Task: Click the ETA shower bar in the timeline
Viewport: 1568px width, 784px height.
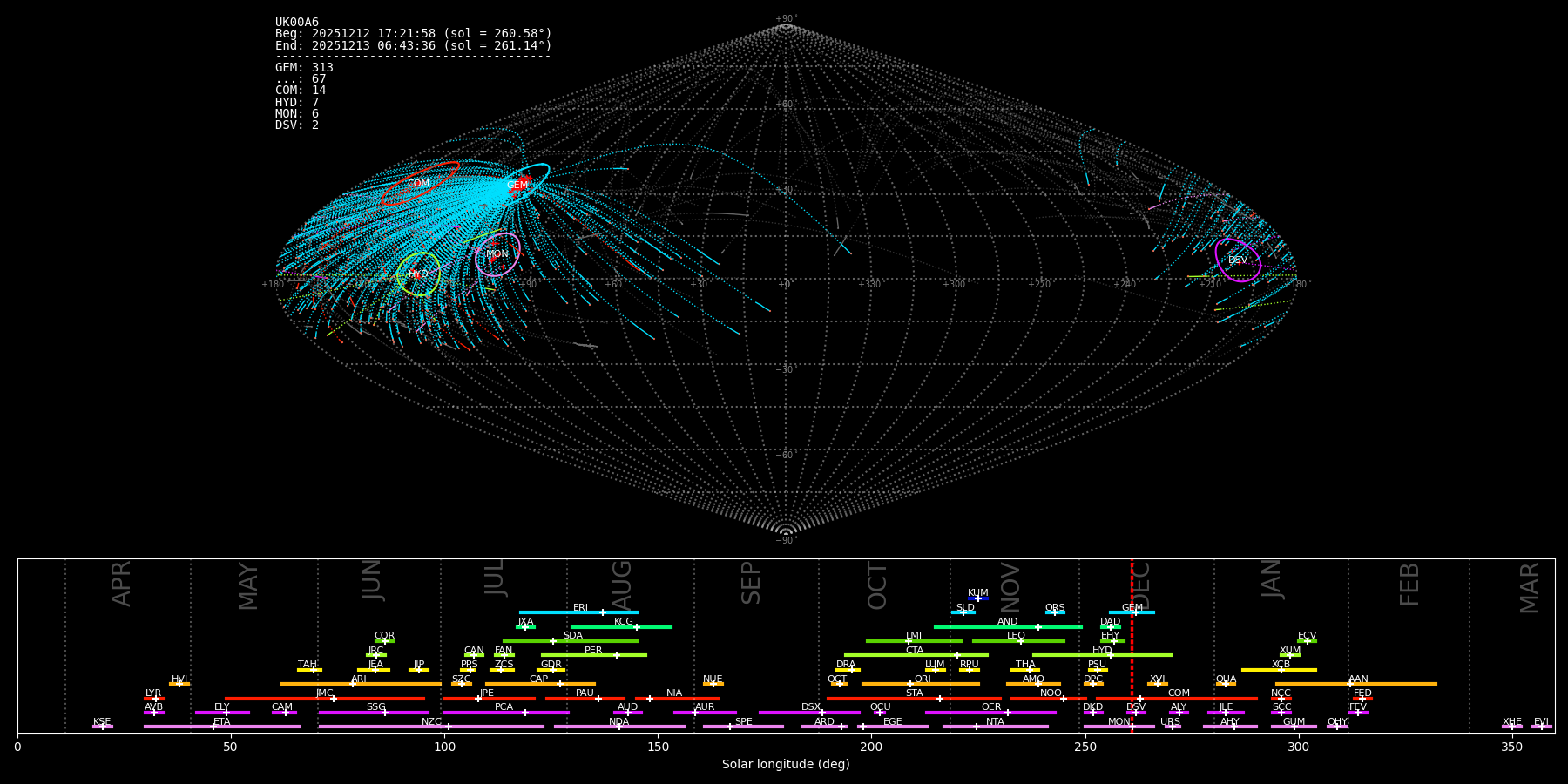Action: click(x=222, y=727)
